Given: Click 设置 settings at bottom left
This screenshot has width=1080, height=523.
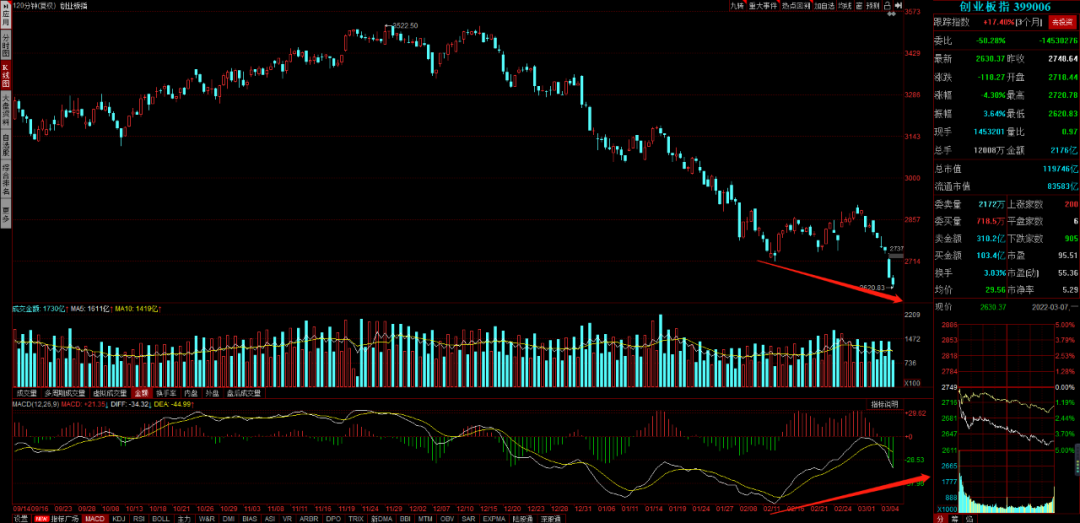Looking at the screenshot, I should 21,518.
